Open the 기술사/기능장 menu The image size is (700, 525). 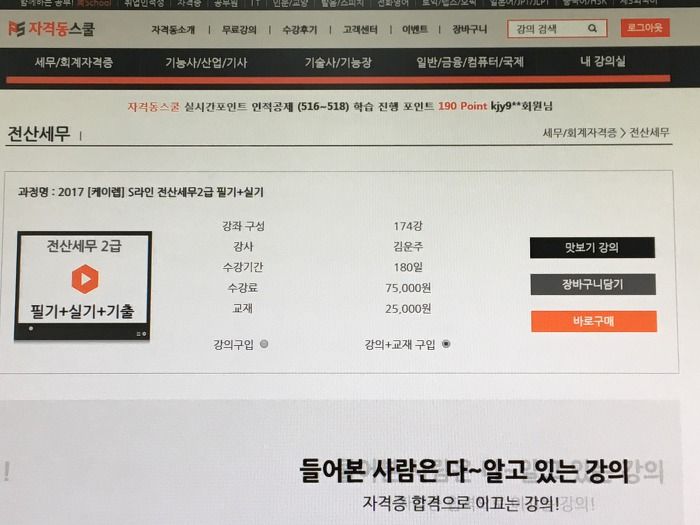pos(338,62)
